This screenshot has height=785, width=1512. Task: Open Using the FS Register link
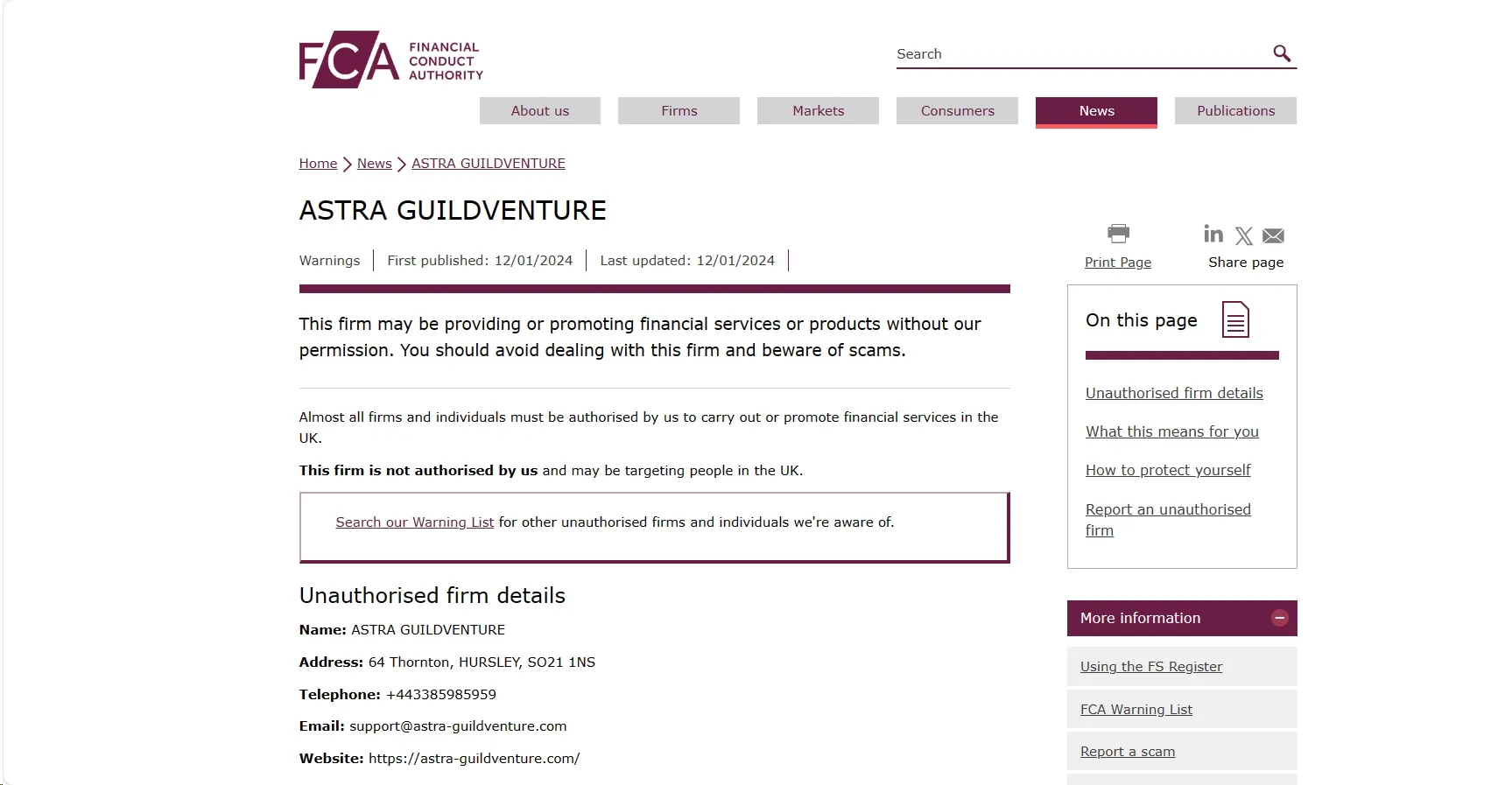[1151, 667]
